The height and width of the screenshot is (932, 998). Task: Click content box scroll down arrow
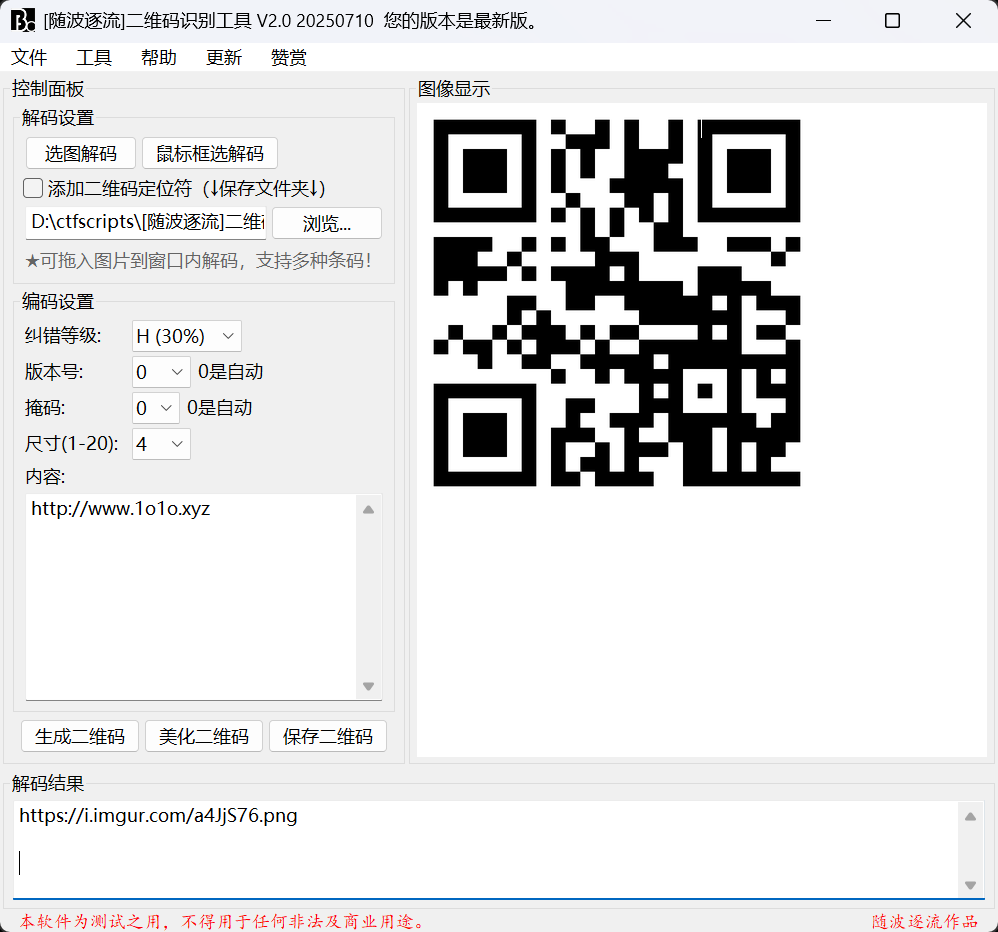(369, 686)
